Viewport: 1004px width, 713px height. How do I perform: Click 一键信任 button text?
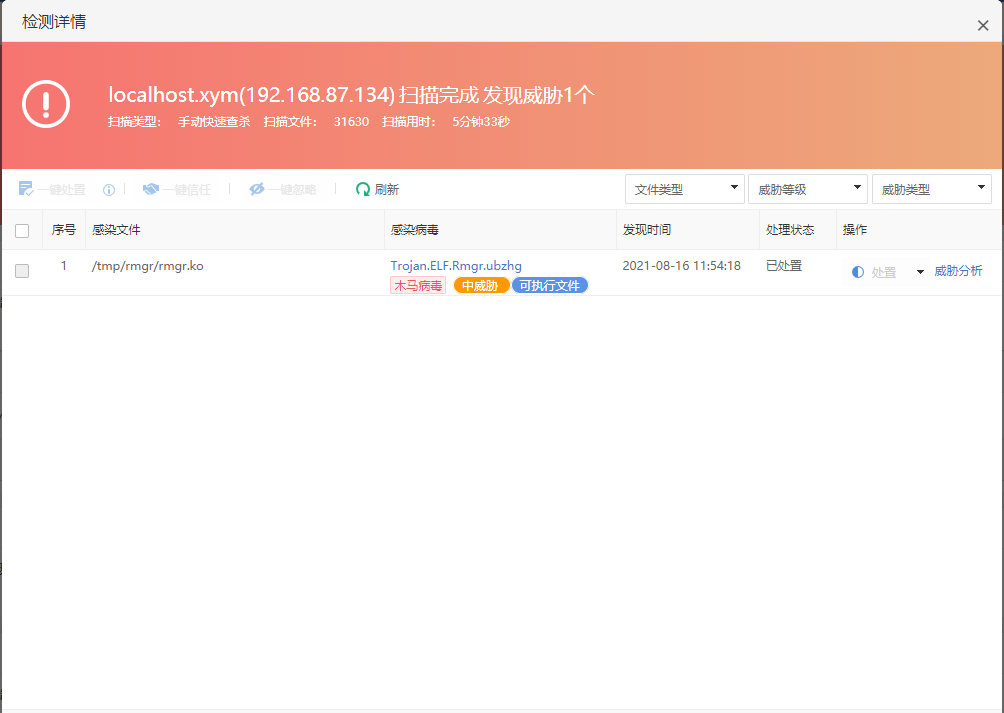[x=187, y=189]
